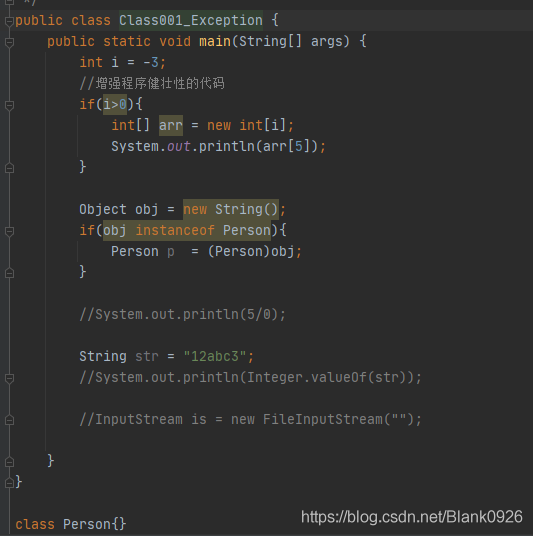Click the main method name
Screen dimensions: 533x536
[215, 42]
